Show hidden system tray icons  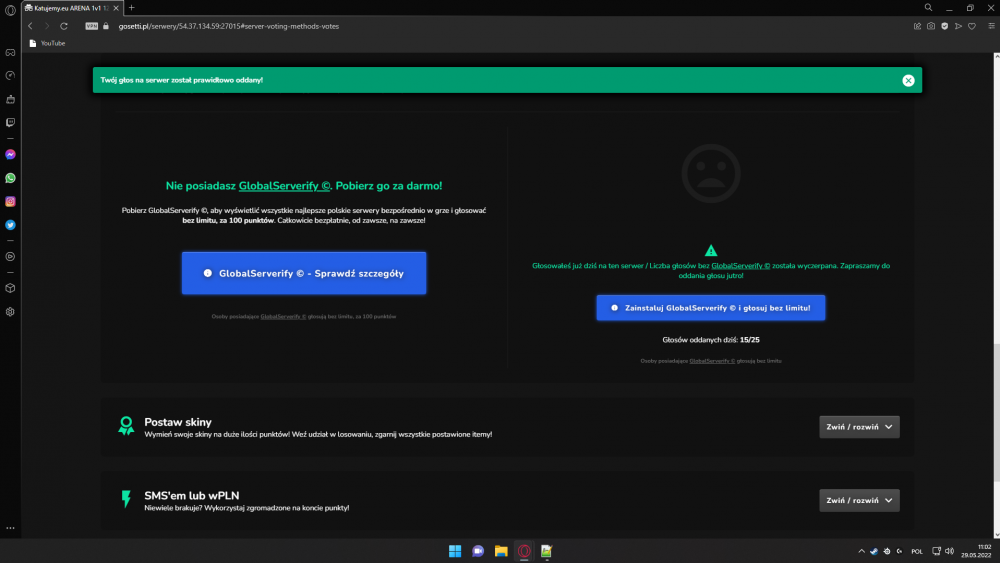pos(861,551)
